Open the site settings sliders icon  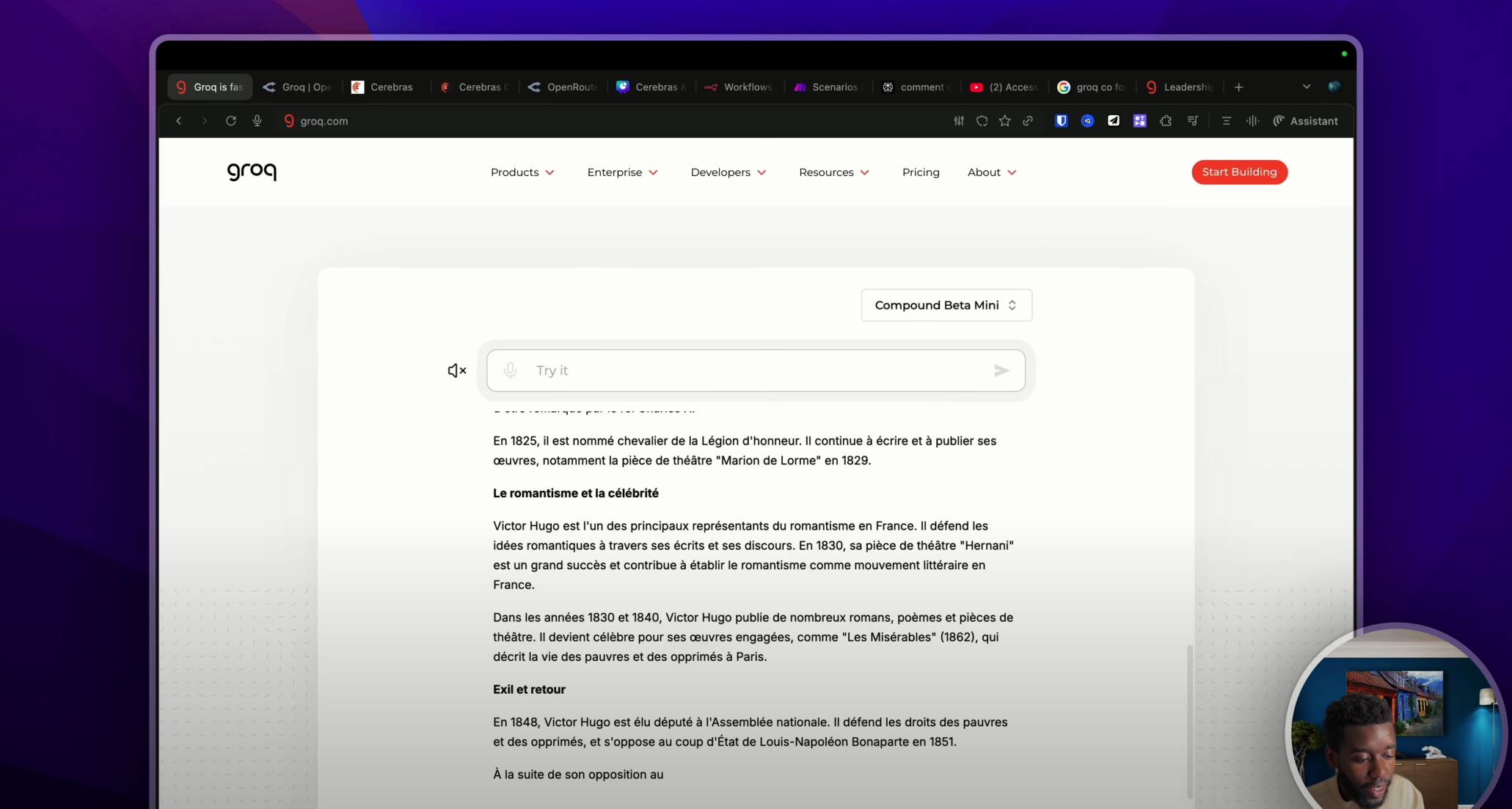click(959, 121)
